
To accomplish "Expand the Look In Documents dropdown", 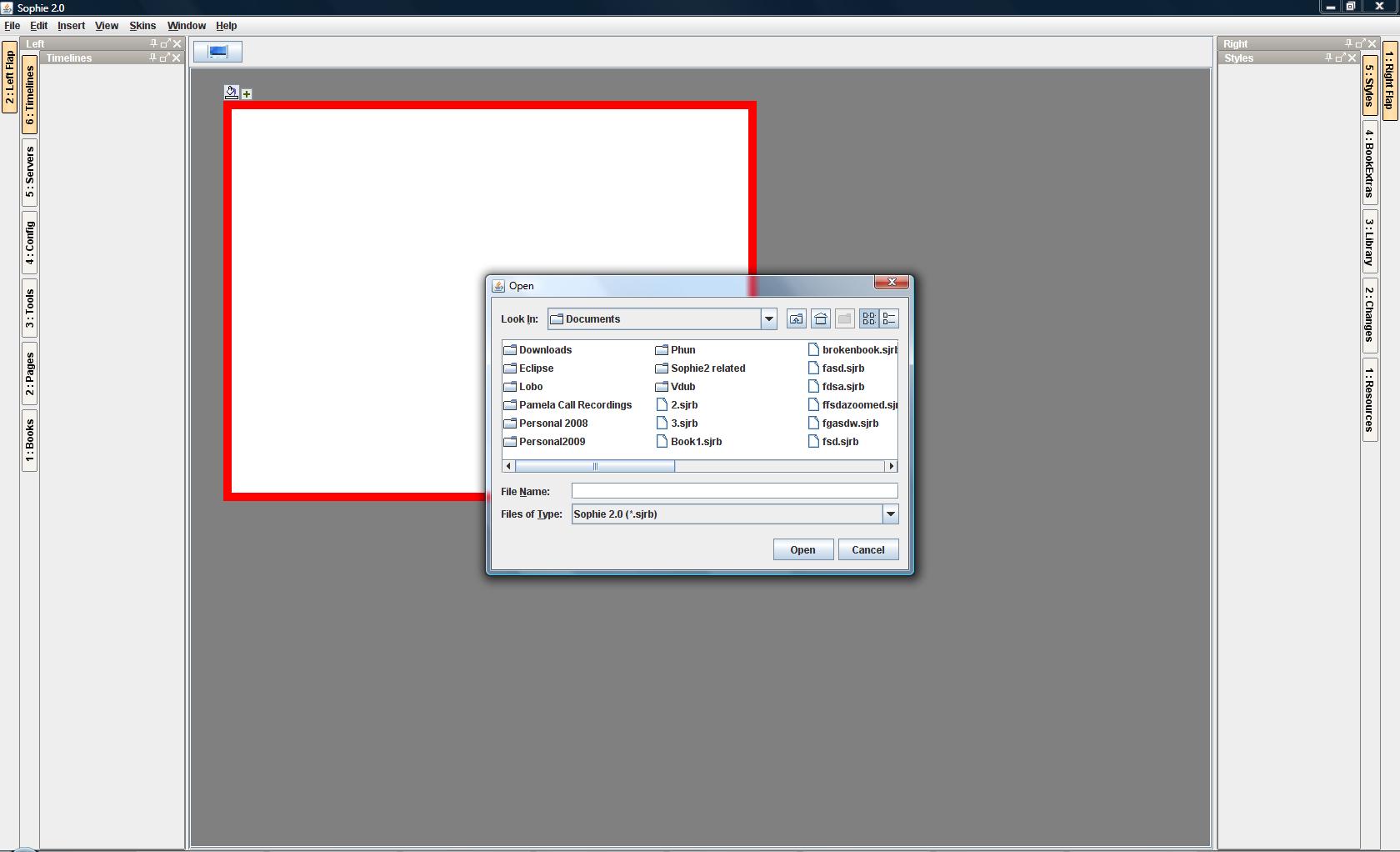I will pyautogui.click(x=769, y=319).
